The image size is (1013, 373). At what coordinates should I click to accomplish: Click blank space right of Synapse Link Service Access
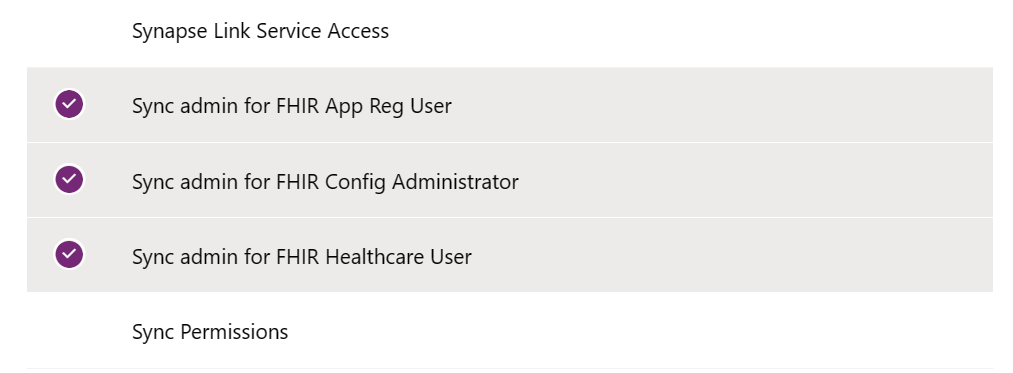point(691,30)
